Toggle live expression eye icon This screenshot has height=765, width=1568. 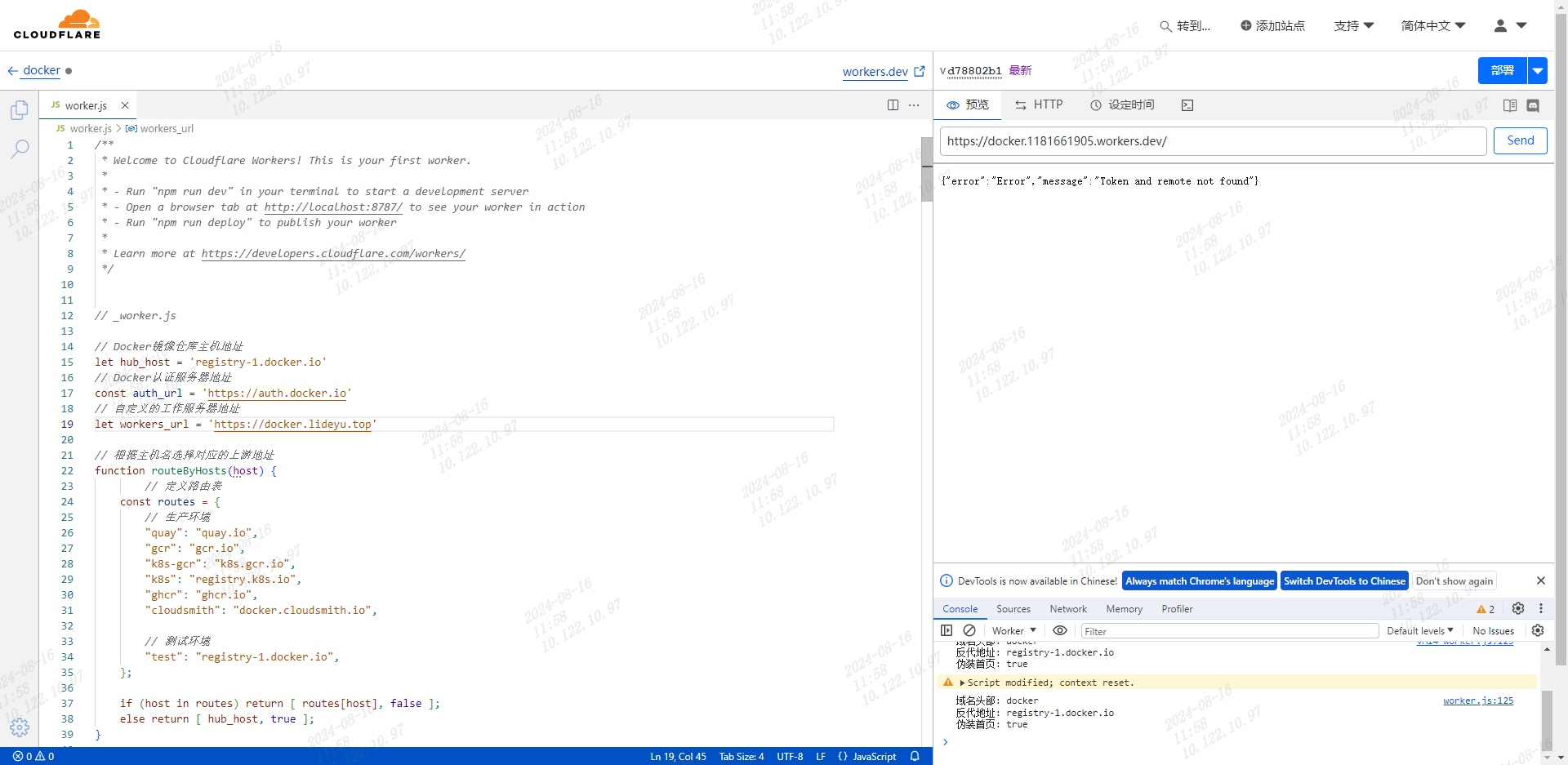tap(1060, 630)
